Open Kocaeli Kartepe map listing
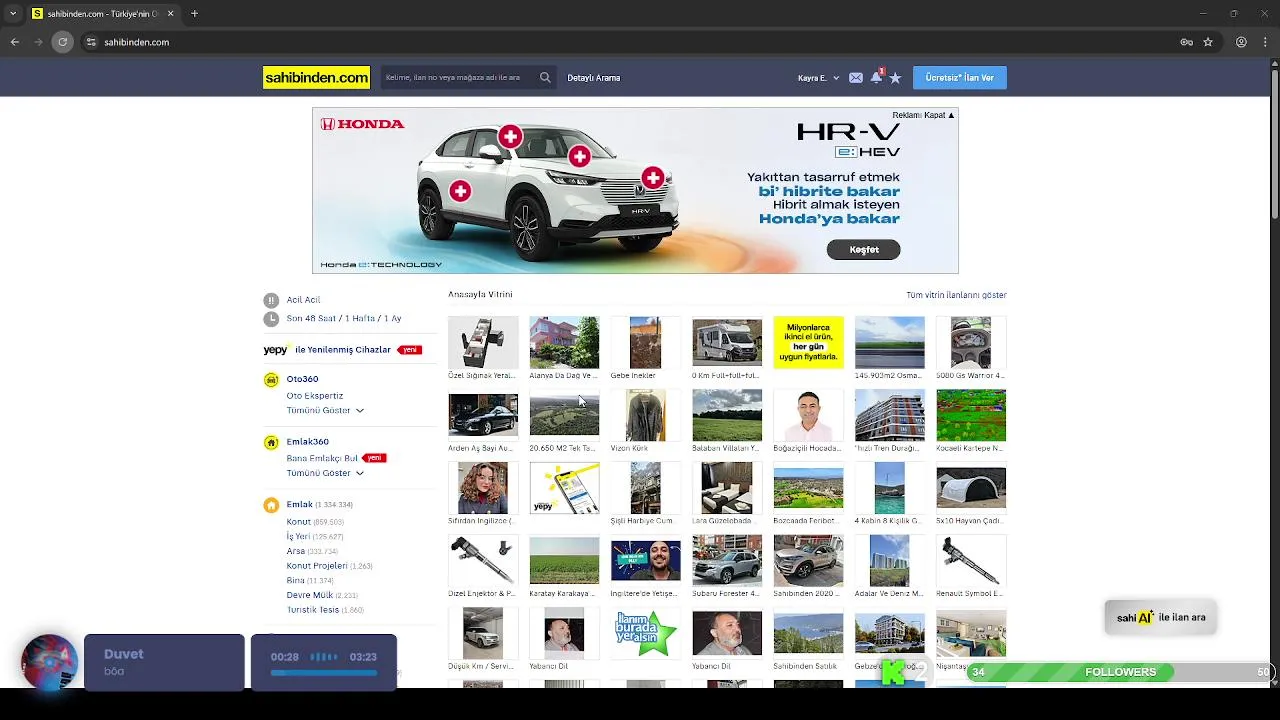 (971, 415)
